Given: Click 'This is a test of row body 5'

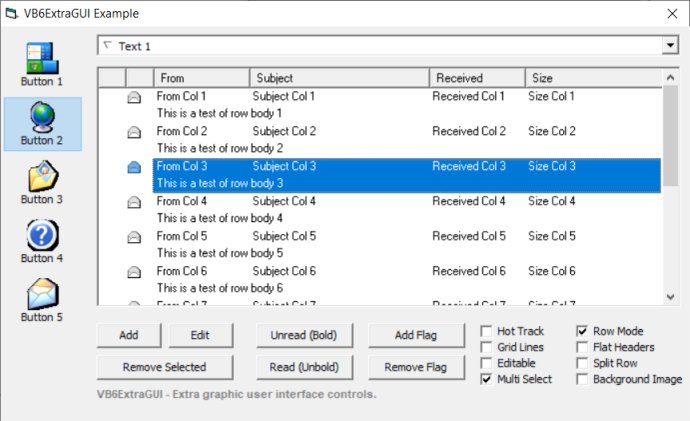Looking at the screenshot, I should (x=220, y=253).
